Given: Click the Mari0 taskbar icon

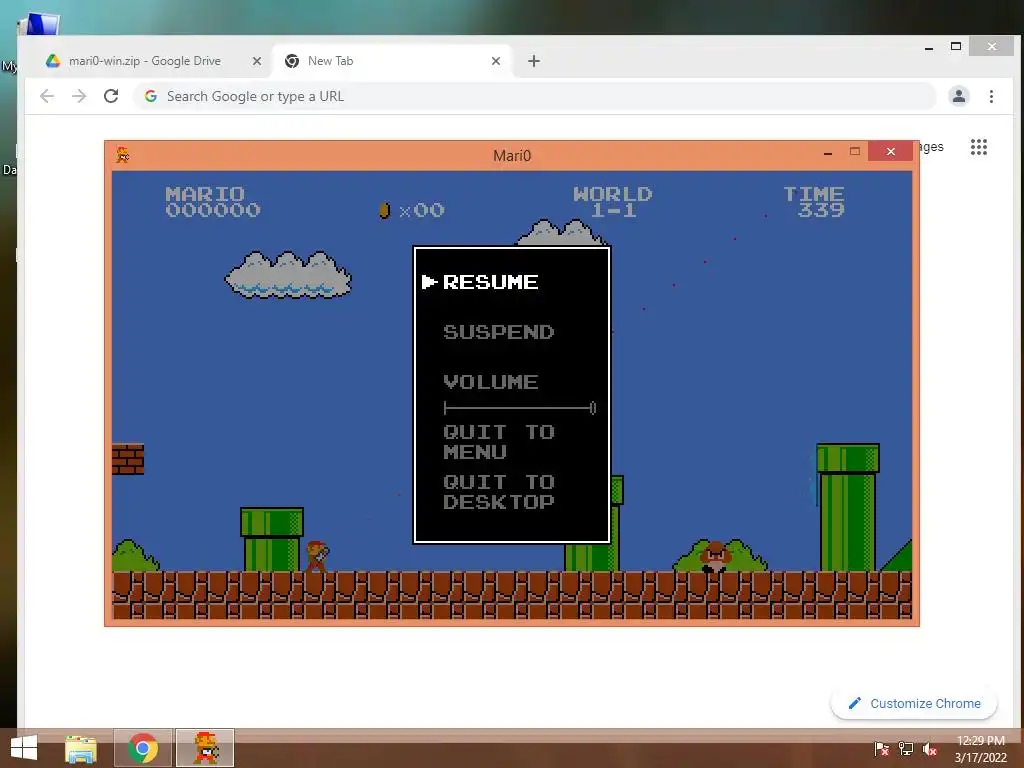Looking at the screenshot, I should click(205, 748).
